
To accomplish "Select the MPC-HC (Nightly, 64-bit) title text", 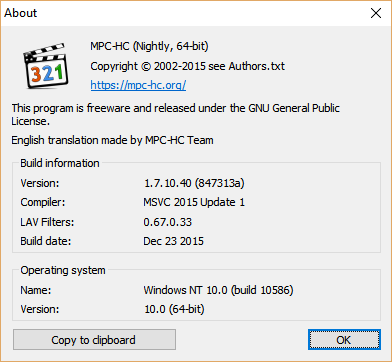I will (149, 46).
